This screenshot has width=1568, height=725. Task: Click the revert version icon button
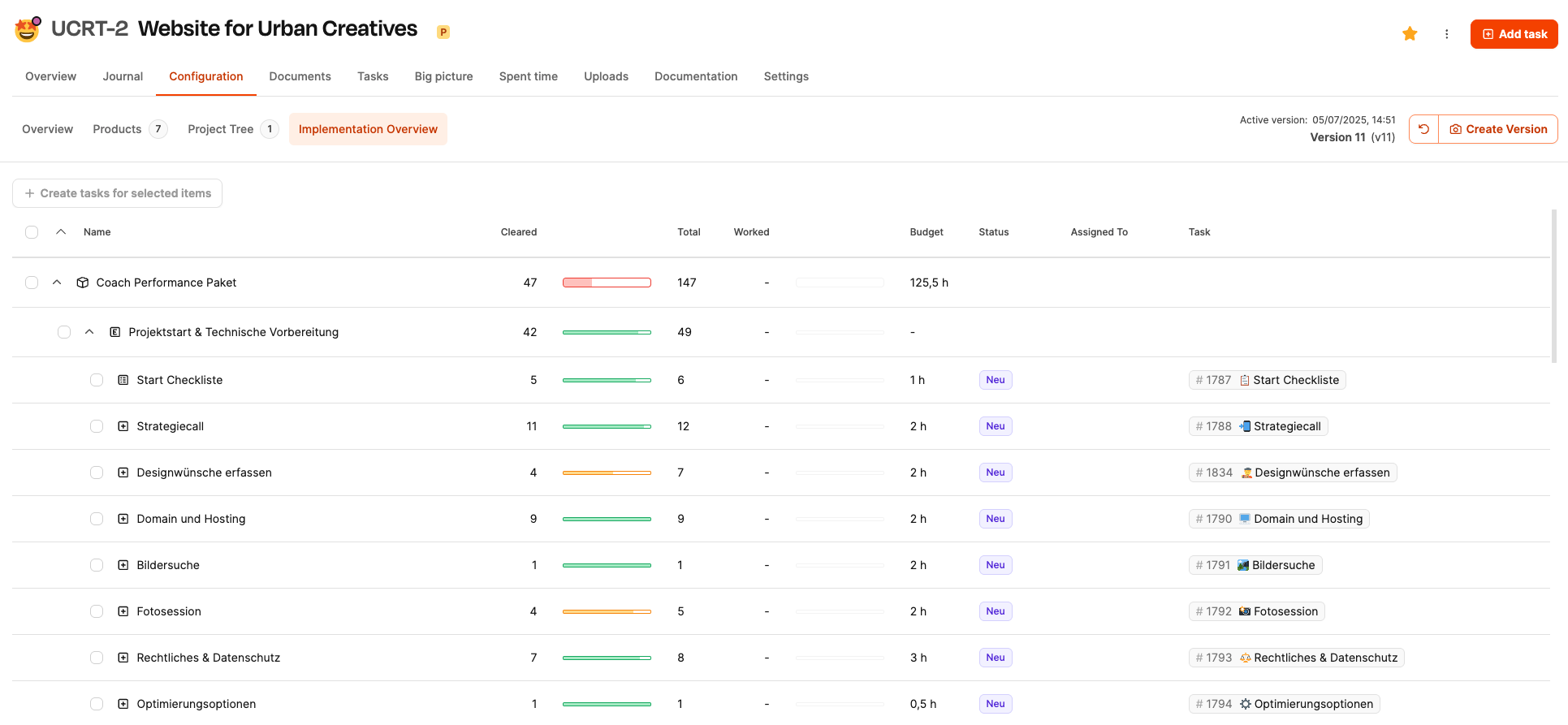1423,129
